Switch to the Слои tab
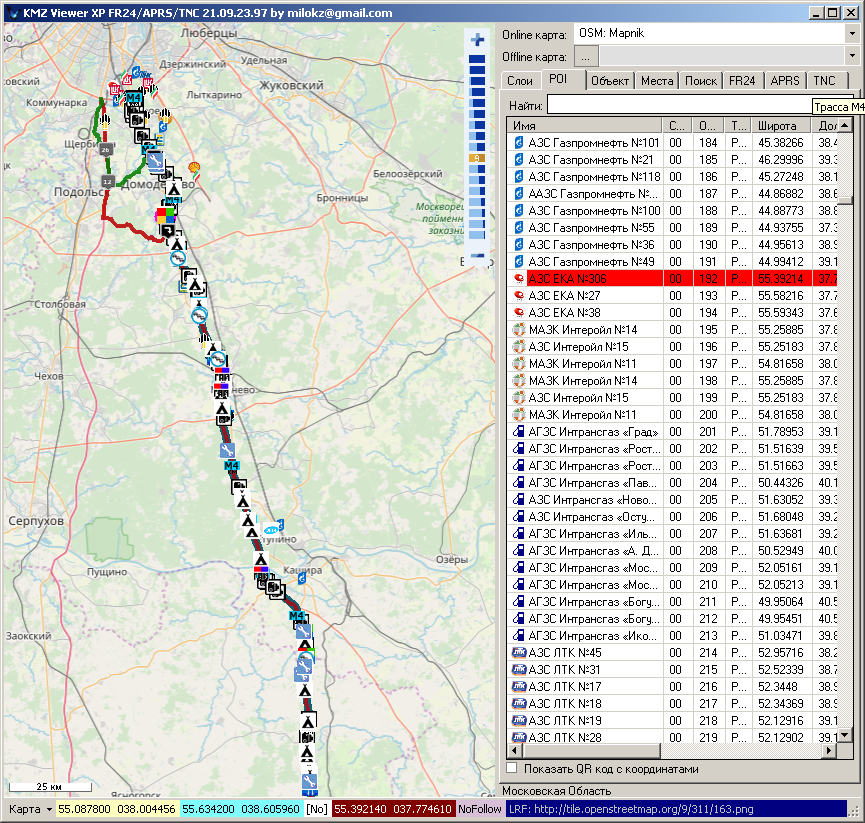 point(520,81)
